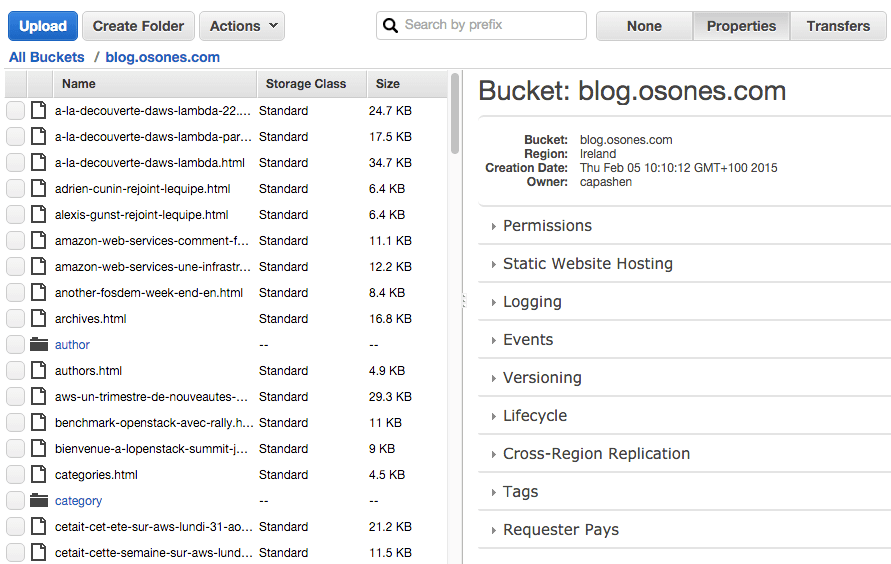Click the magnifier icon in search box
Image resolution: width=891 pixels, height=564 pixels.
[391, 26]
